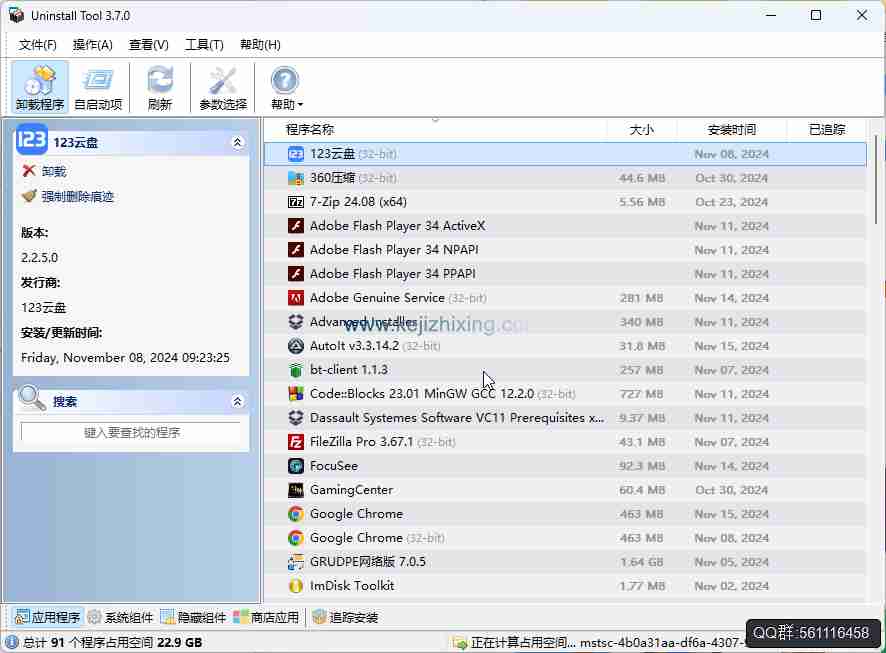Open the 工具(T) menu
886x653 pixels.
(204, 45)
